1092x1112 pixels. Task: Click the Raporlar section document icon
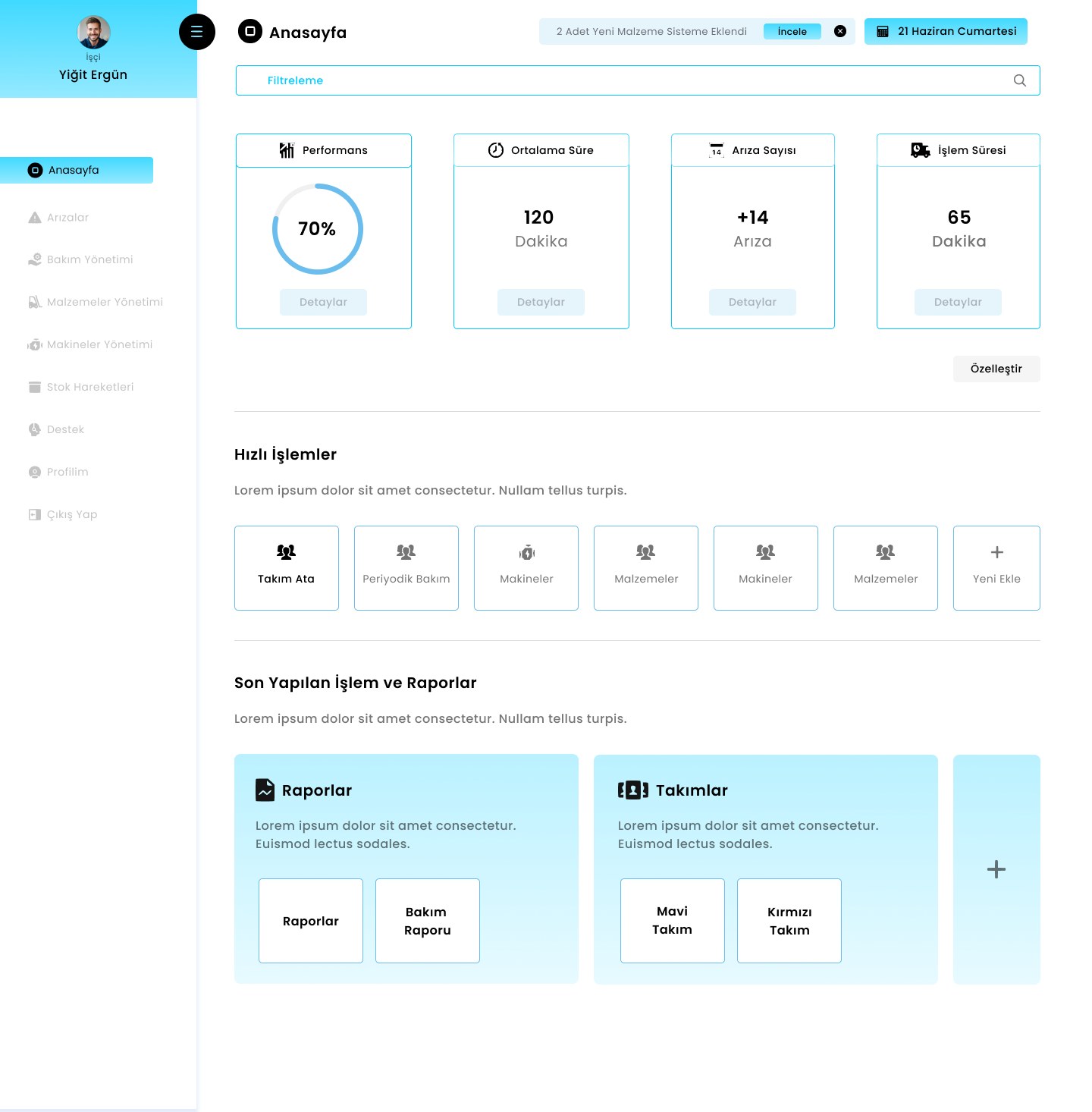tap(265, 790)
